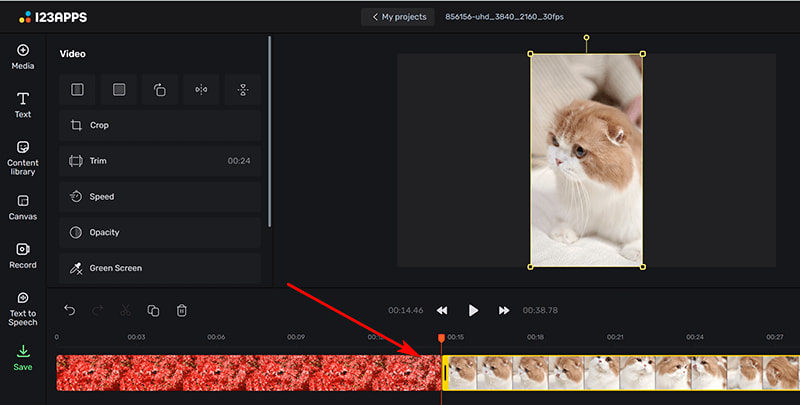Click the total duration 00:38.78

pyautogui.click(x=540, y=310)
